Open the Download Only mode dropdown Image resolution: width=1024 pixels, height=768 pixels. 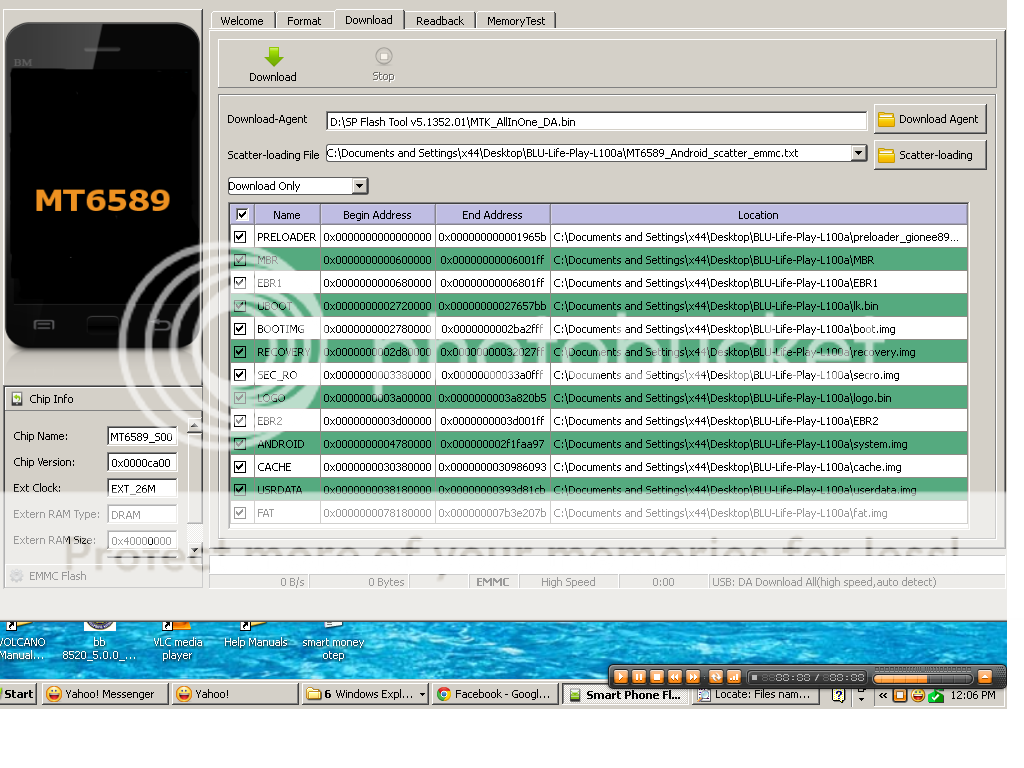(359, 186)
